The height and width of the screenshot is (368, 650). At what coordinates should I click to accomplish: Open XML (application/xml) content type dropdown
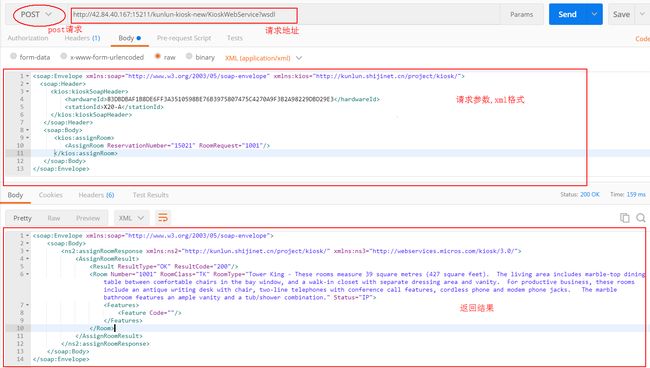pyautogui.click(x=264, y=58)
